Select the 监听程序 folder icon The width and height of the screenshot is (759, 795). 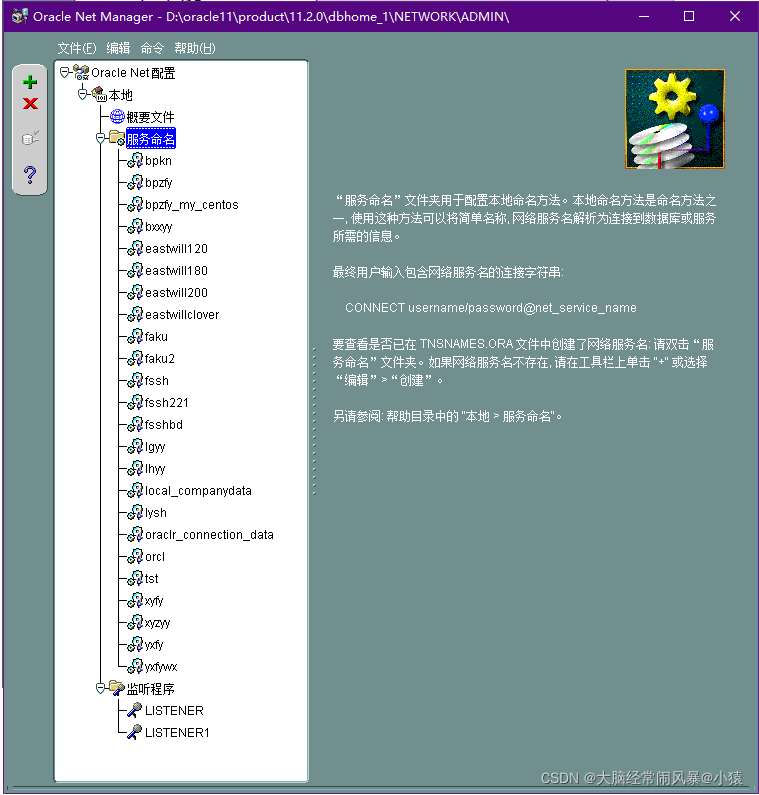(117, 688)
